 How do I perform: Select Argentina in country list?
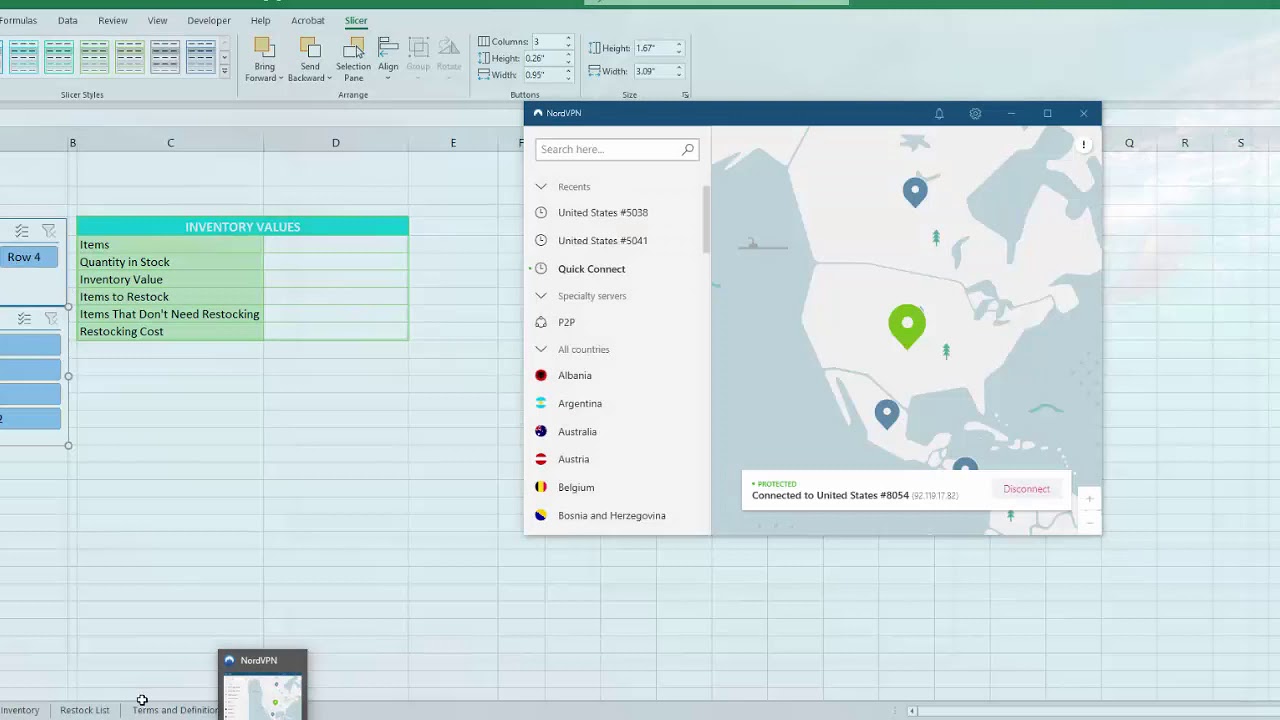tap(580, 403)
